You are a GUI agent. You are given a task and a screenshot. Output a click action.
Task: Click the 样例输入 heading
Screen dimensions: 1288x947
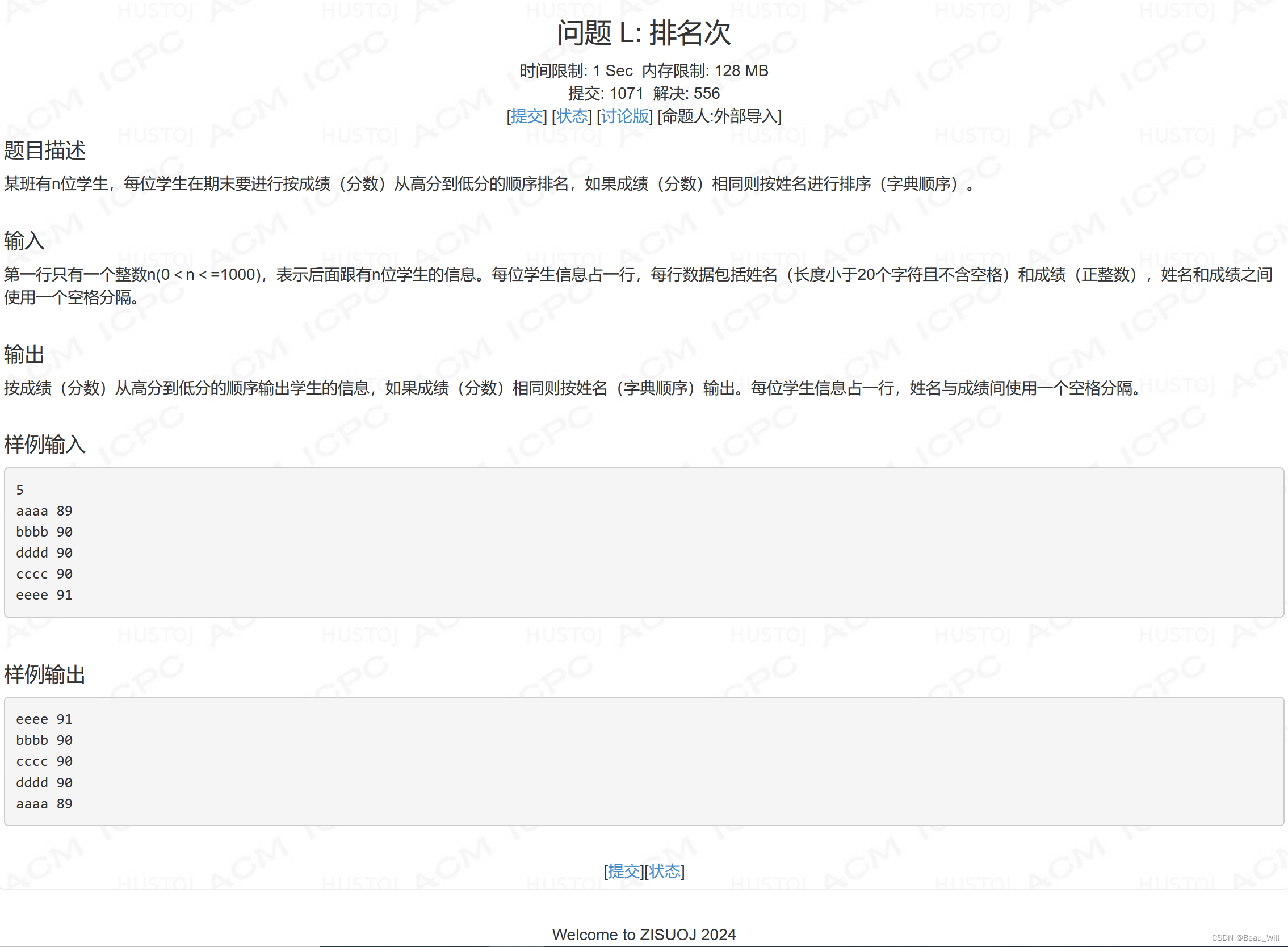coord(45,445)
